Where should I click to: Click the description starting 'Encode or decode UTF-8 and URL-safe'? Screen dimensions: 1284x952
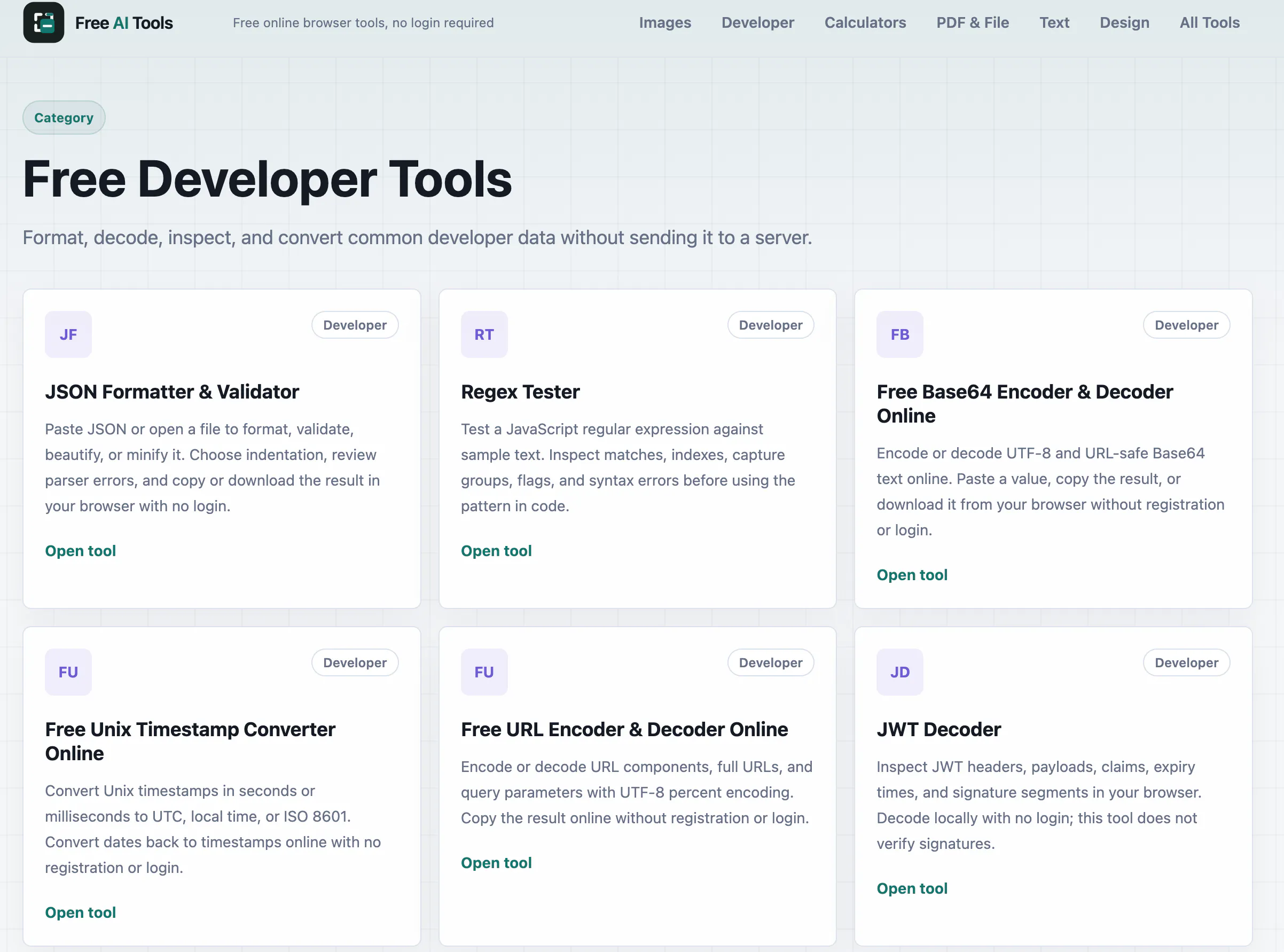point(1051,491)
